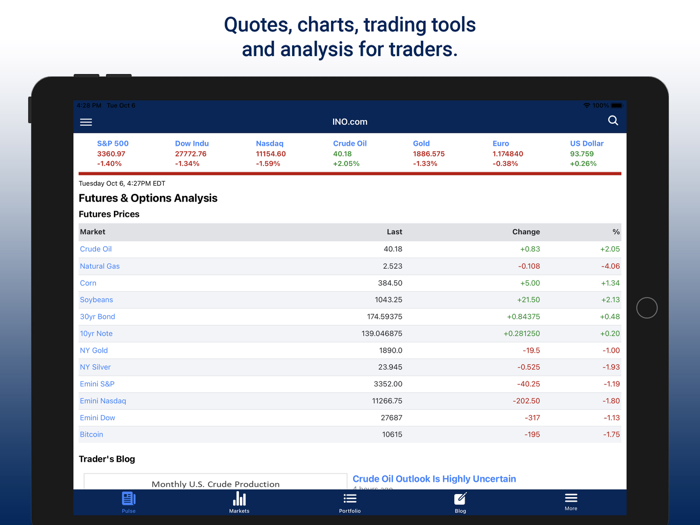Click Emini Nasdaq last price 11266.75
The height and width of the screenshot is (525, 700).
(x=387, y=401)
